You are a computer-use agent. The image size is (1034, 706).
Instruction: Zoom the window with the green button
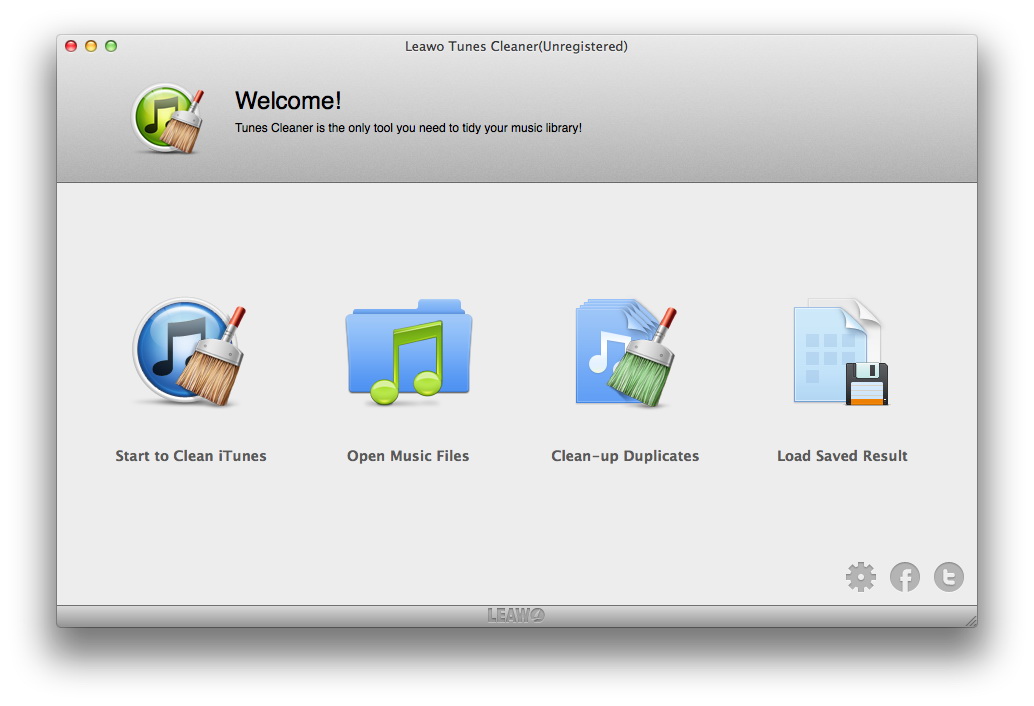[111, 46]
